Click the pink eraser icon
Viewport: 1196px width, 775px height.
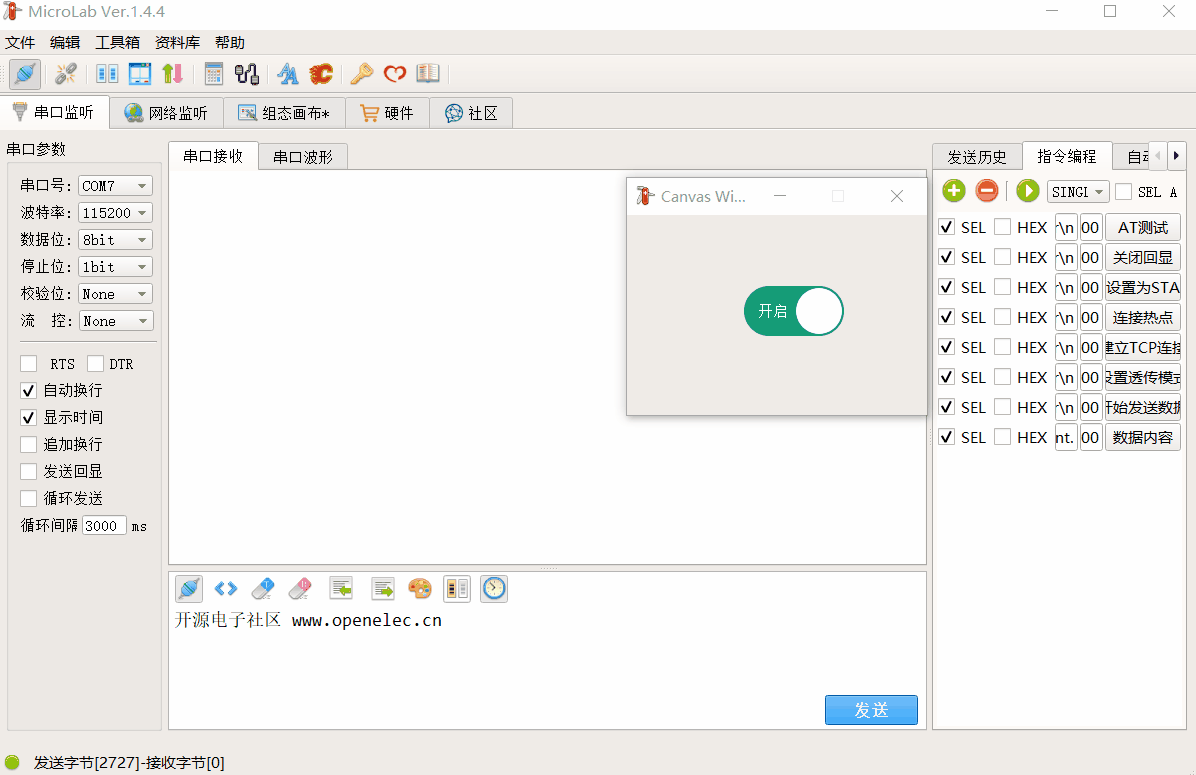point(301,589)
